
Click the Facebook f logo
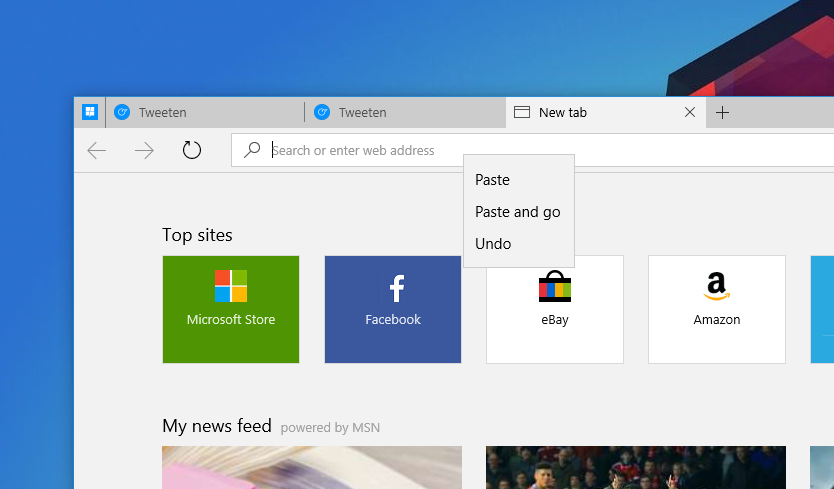click(x=397, y=288)
